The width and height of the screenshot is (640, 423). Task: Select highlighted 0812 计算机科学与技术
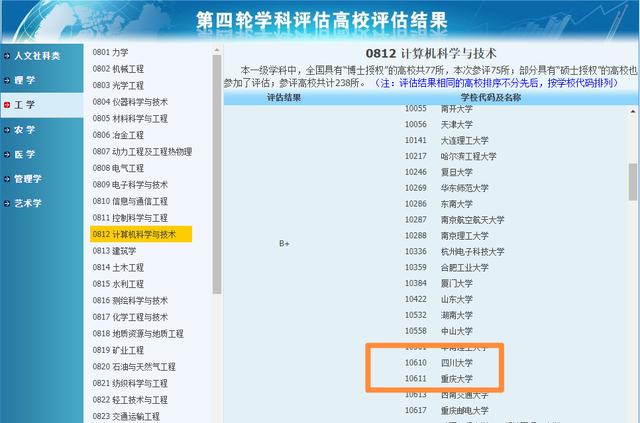point(141,234)
